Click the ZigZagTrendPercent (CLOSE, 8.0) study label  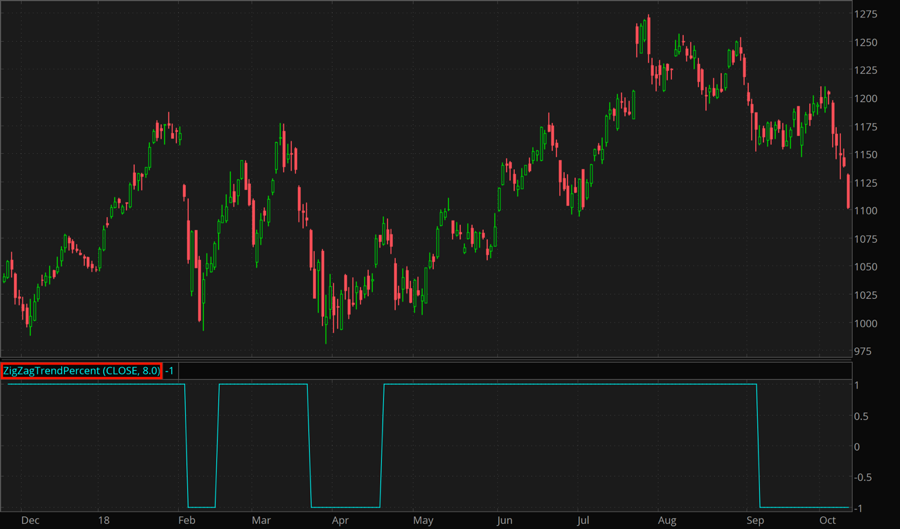click(x=81, y=371)
